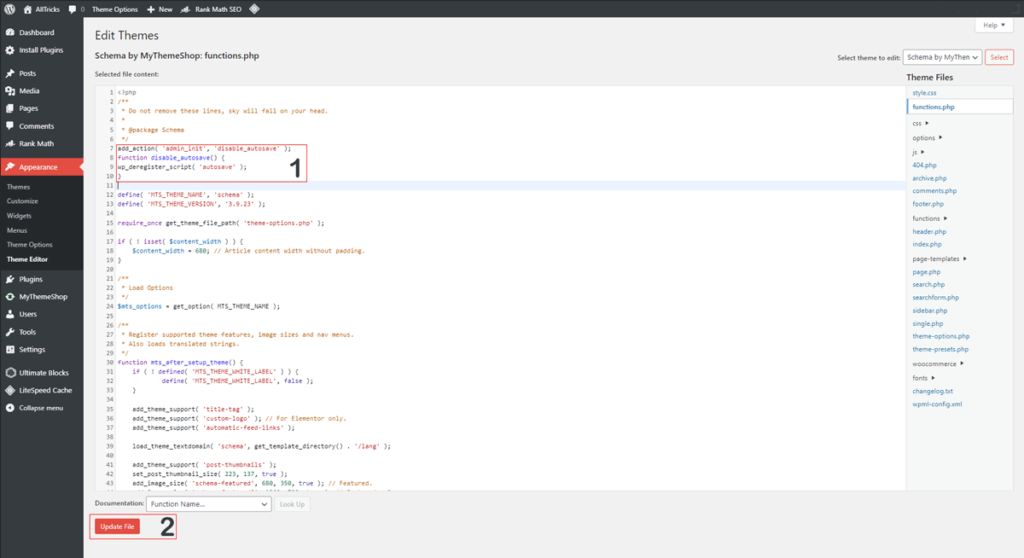Click the Plugins plug icon
The image size is (1024, 558).
[x=10, y=279]
